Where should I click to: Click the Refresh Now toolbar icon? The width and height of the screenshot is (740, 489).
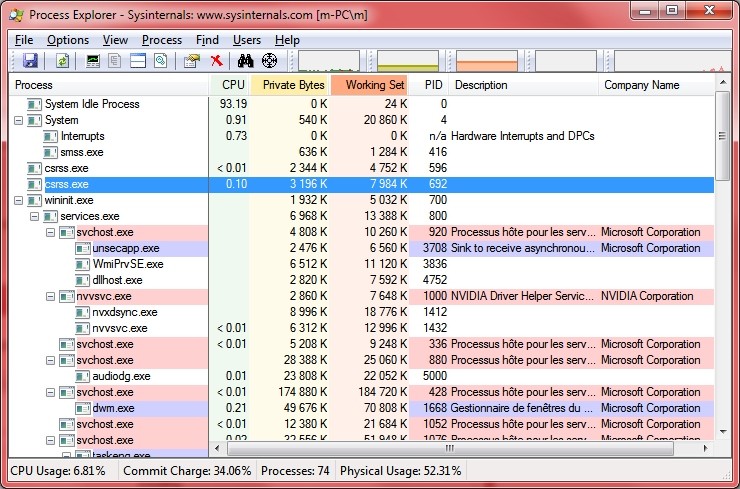[x=62, y=60]
